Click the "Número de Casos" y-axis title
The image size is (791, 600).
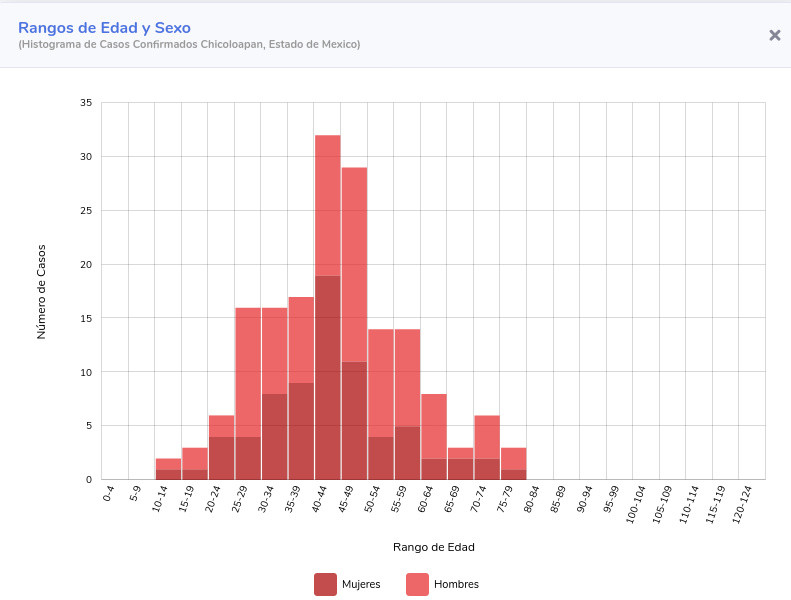42,291
